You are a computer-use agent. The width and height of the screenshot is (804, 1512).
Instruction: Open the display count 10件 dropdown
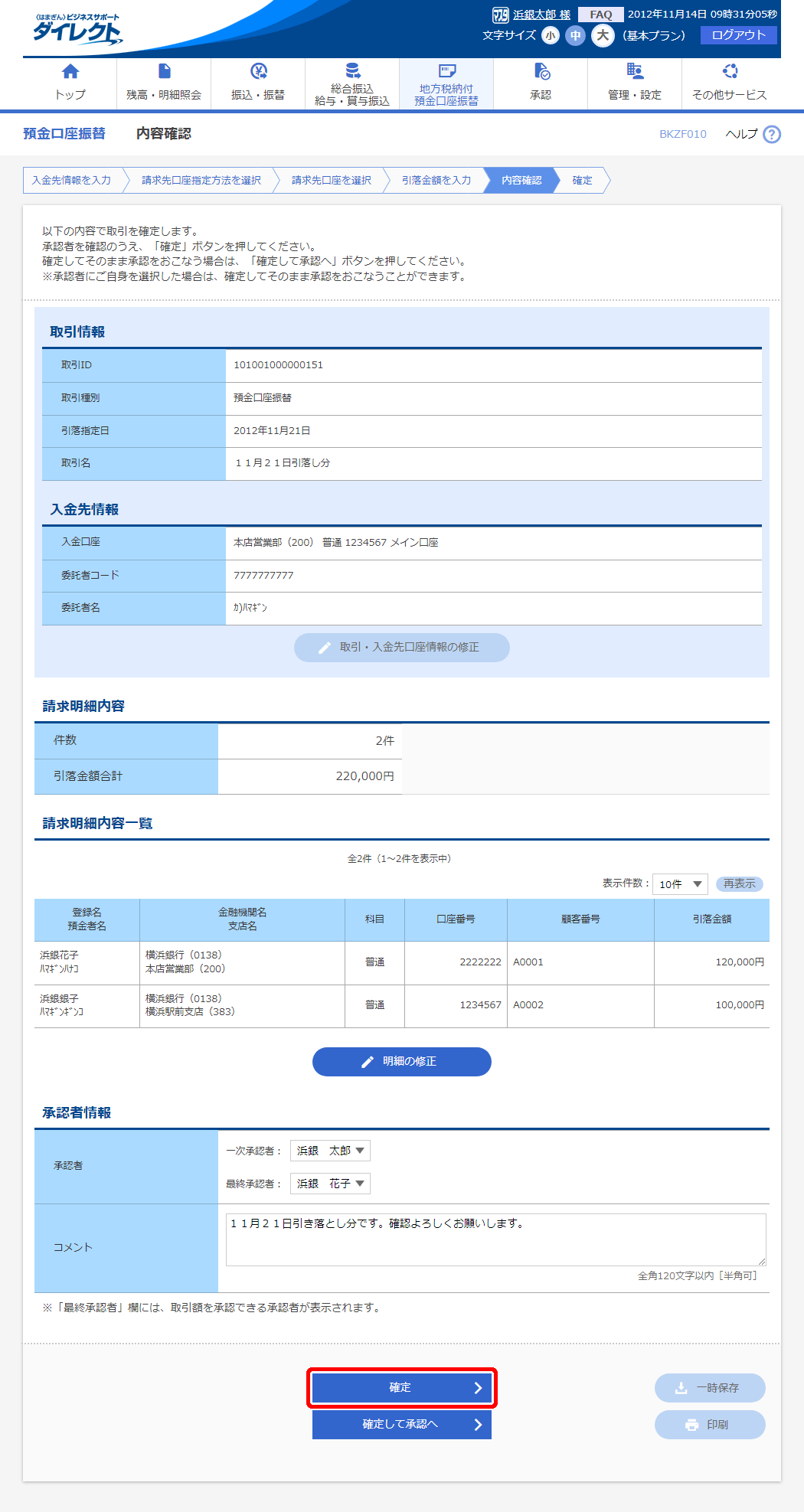click(x=680, y=884)
